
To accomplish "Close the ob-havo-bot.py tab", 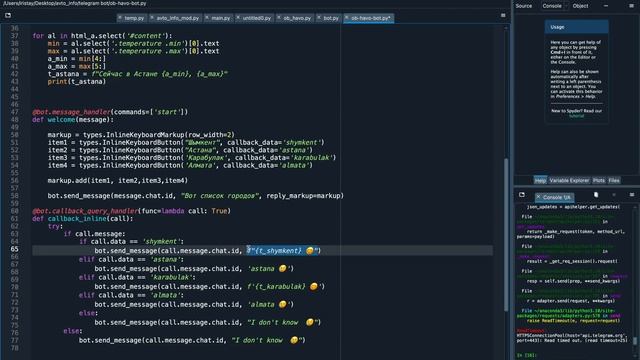I will 347,18.
